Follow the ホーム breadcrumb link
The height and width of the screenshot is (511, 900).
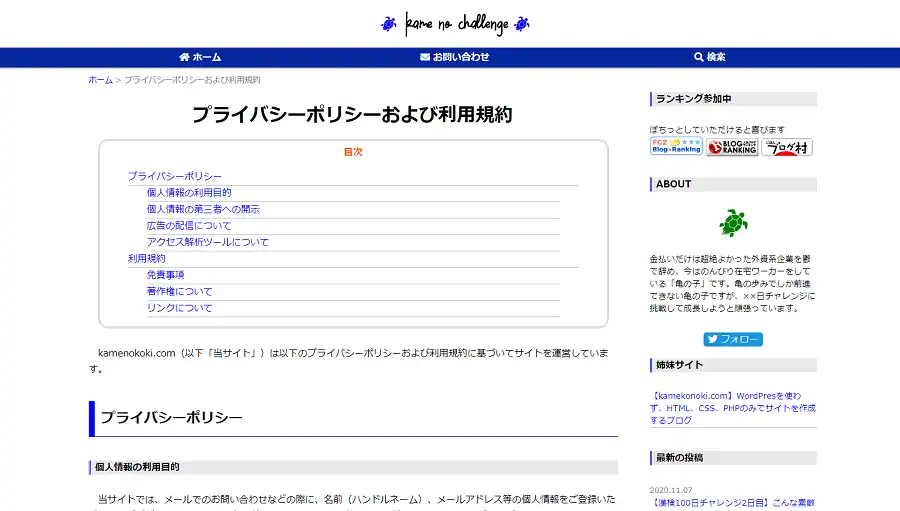click(100, 80)
